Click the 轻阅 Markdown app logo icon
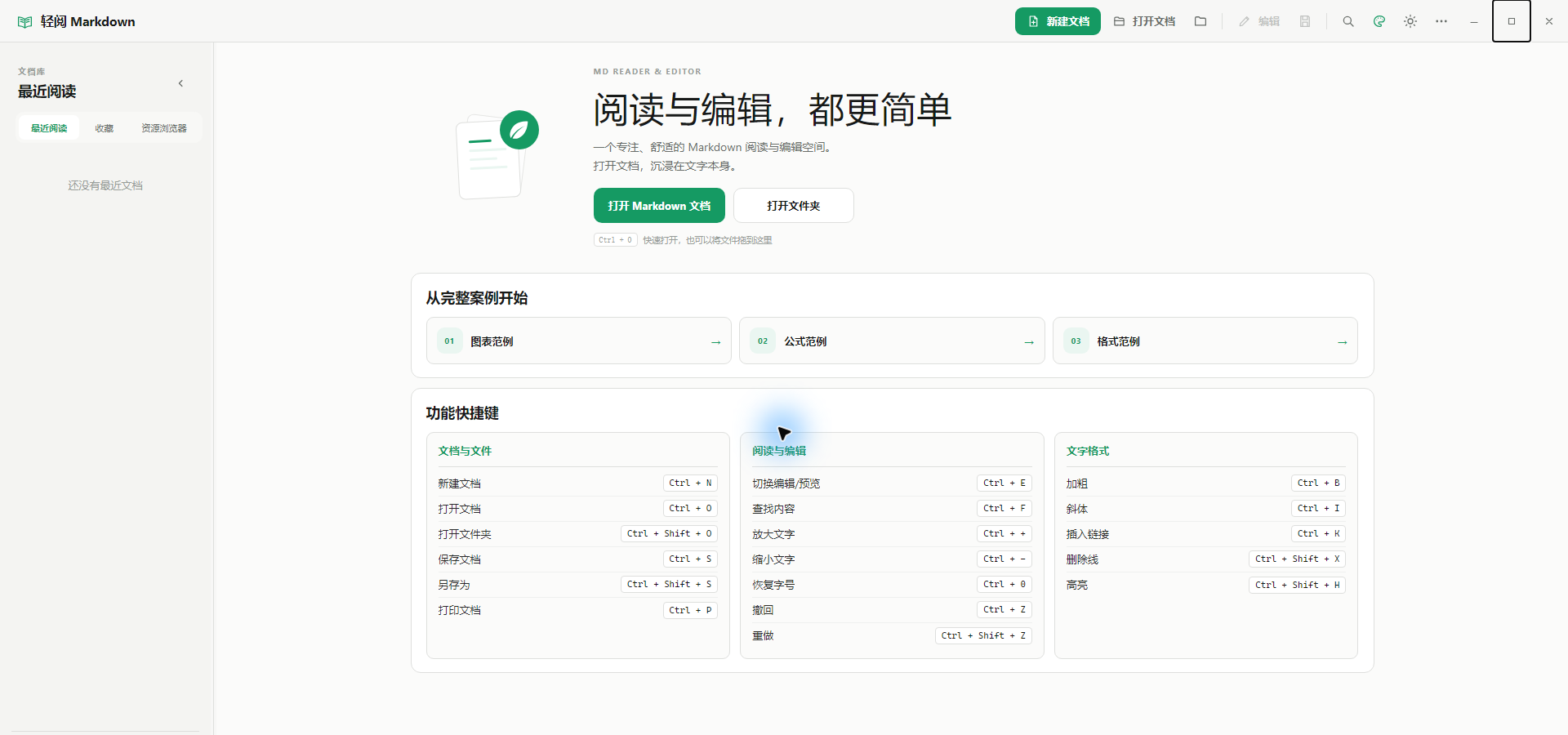Image resolution: width=1568 pixels, height=735 pixels. click(x=25, y=22)
